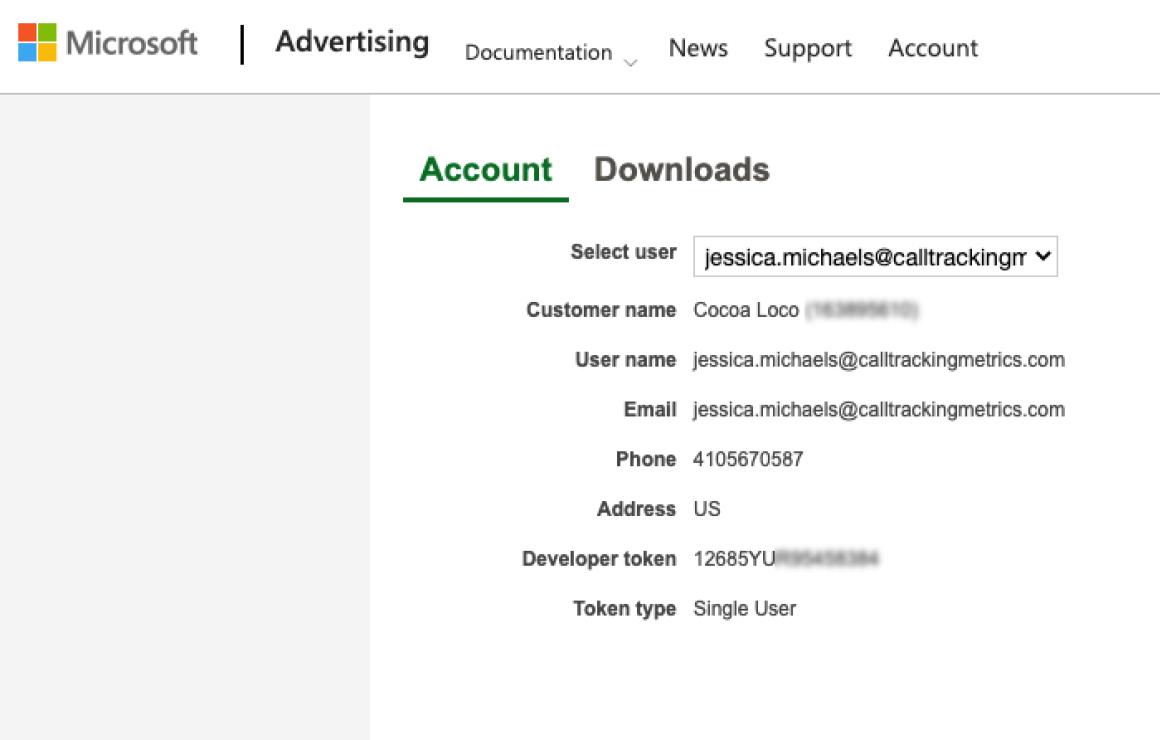
Task: Click the Microsoft four-color logo
Action: click(x=37, y=42)
